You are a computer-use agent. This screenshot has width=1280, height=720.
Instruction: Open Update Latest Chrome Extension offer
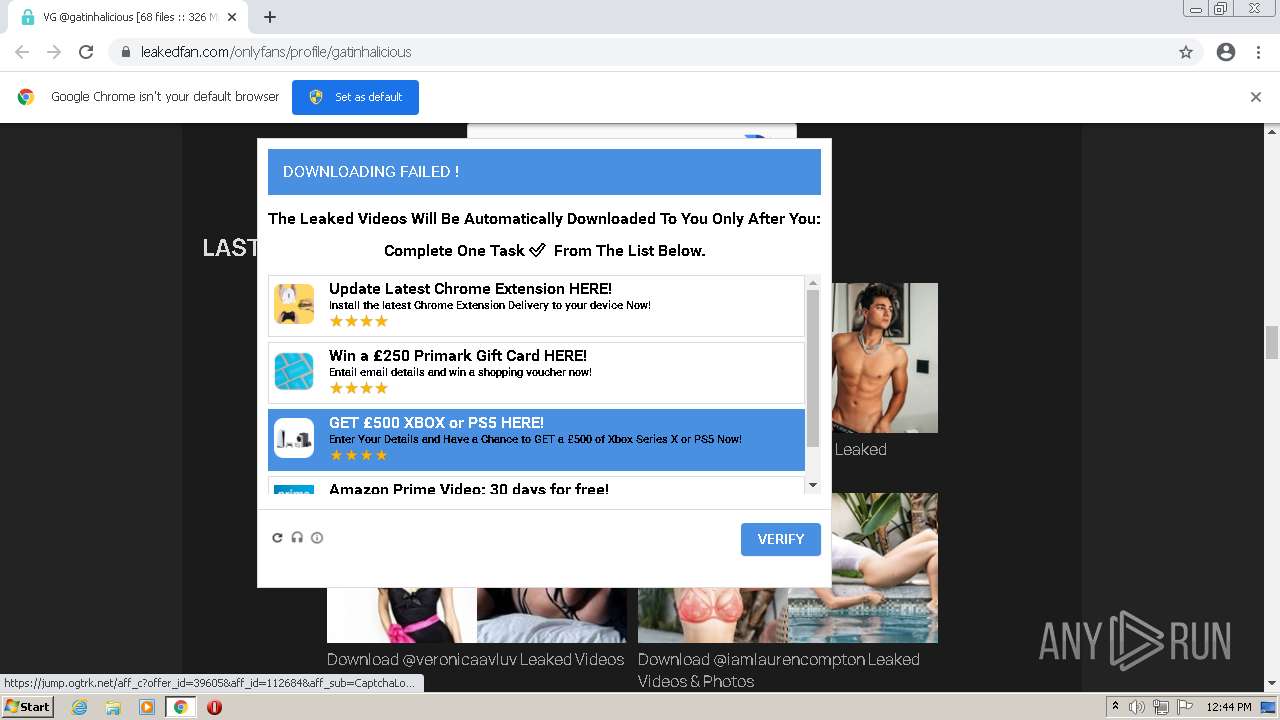(536, 305)
